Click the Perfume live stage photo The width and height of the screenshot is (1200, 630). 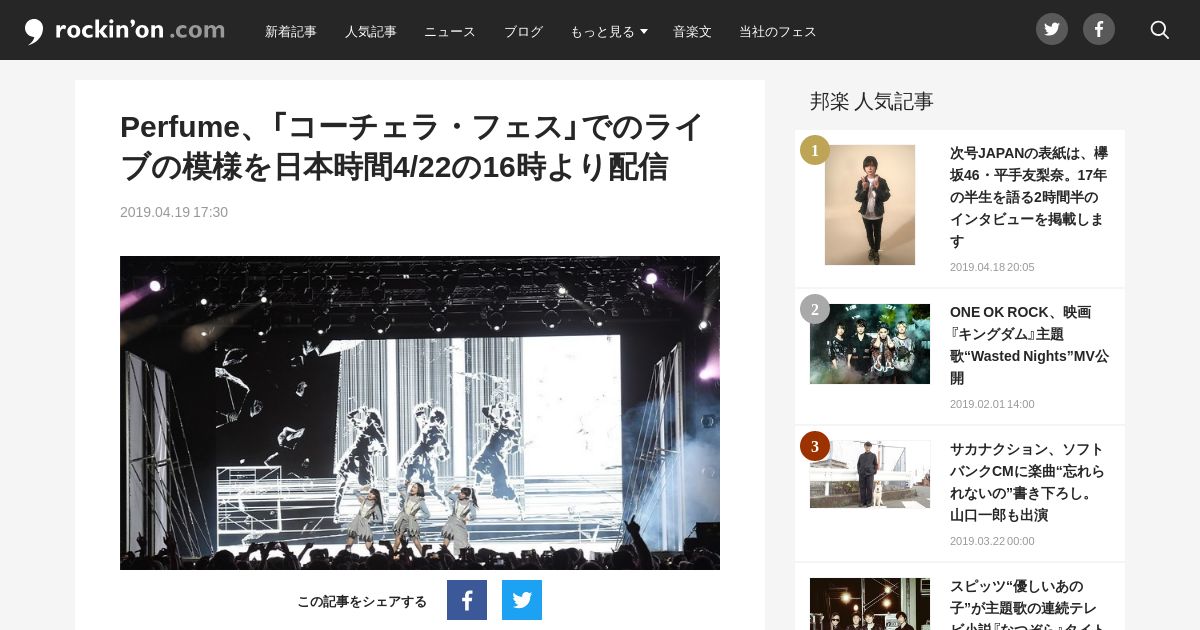point(420,413)
